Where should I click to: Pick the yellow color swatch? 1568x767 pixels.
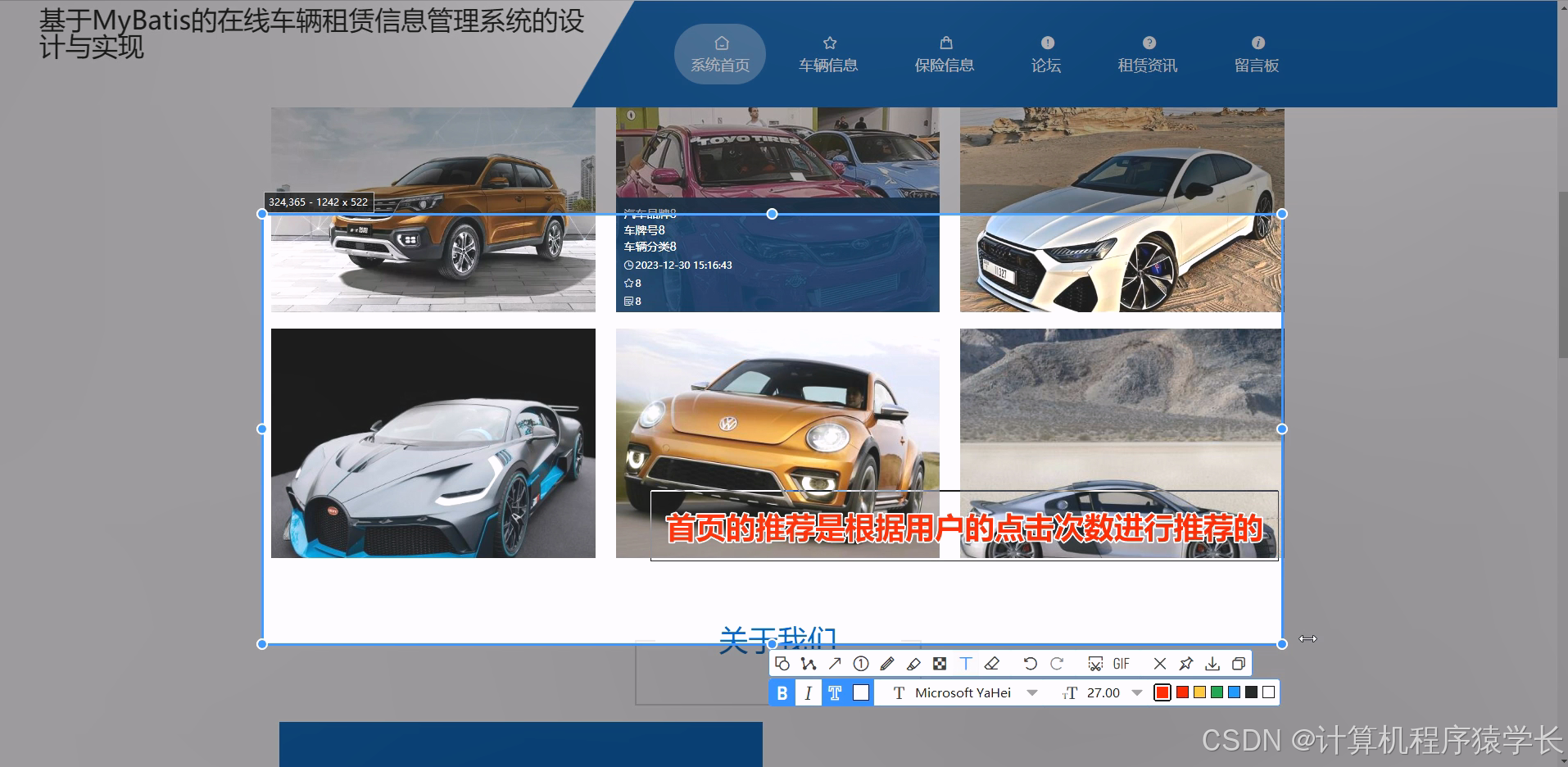tap(1199, 692)
